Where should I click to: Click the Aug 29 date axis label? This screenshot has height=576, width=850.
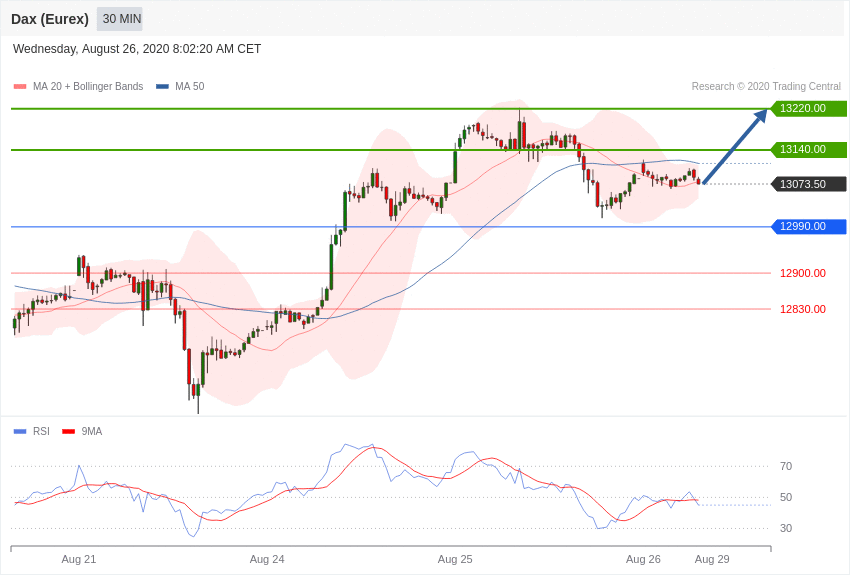click(712, 560)
